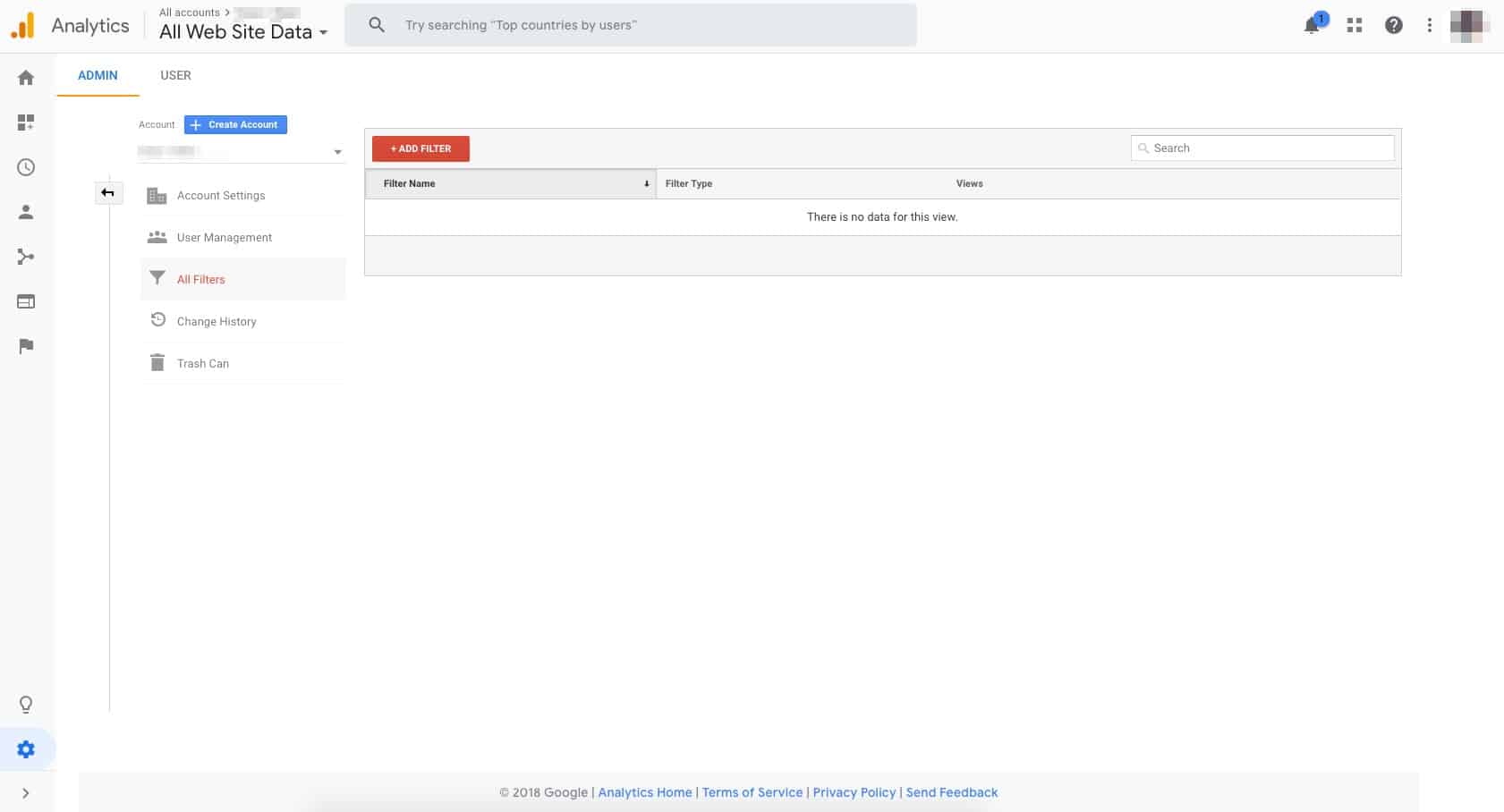
Task: Open the Attribution flag icon in sidebar
Action: point(25,346)
